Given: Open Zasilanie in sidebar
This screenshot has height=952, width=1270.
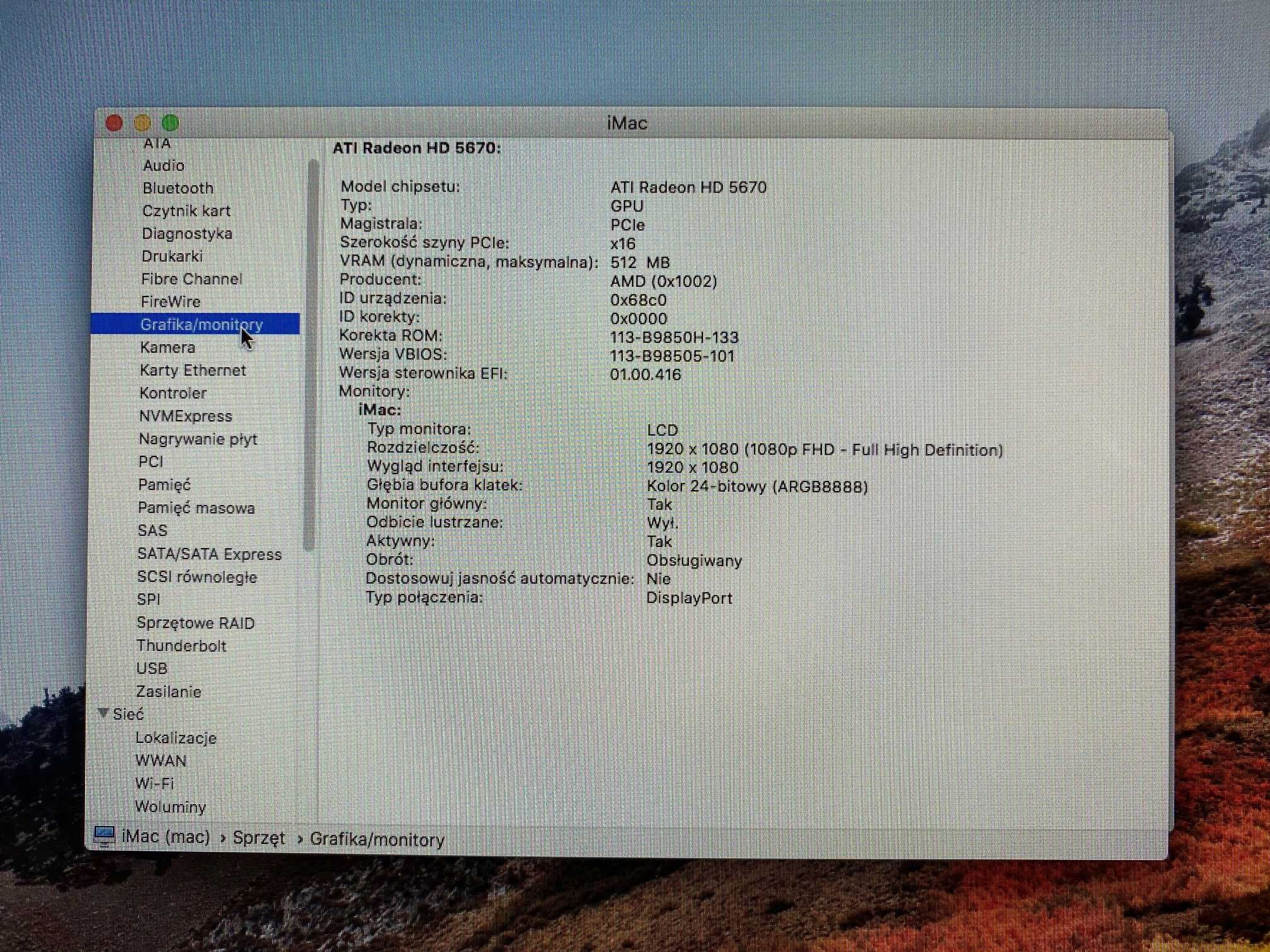Looking at the screenshot, I should coord(168,691).
